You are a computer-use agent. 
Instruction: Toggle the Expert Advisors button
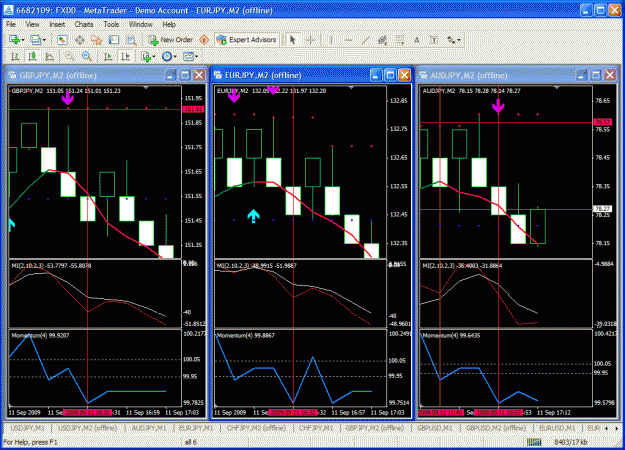[247, 40]
